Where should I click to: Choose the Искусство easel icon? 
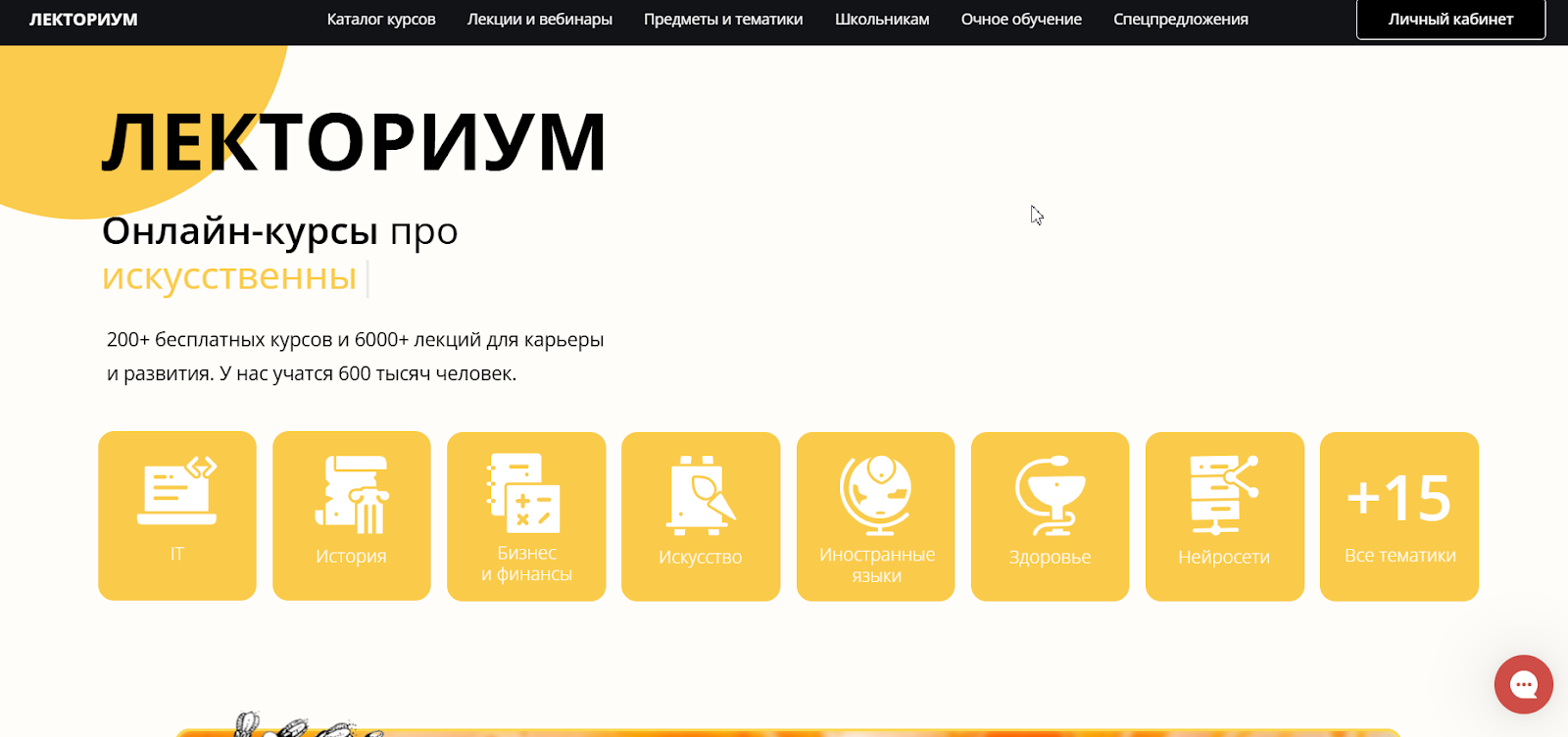[700, 495]
